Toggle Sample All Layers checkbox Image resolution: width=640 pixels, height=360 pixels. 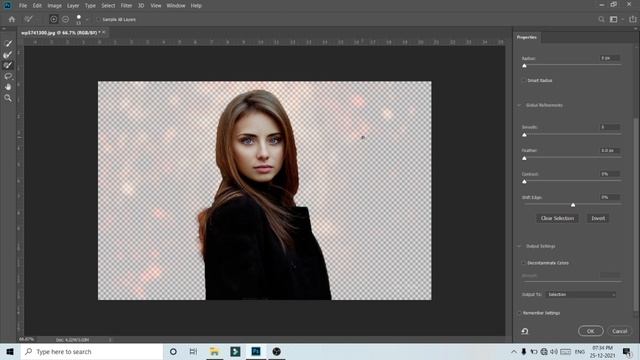98,19
